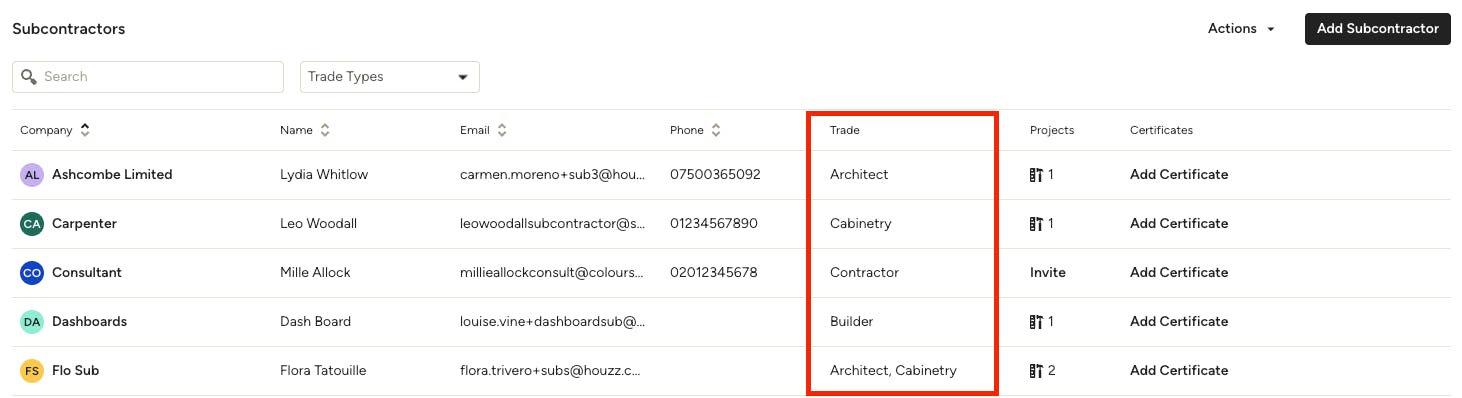Viewport: 1462px width, 398px height.
Task: Sort table by Company column
Action: [x=85, y=130]
